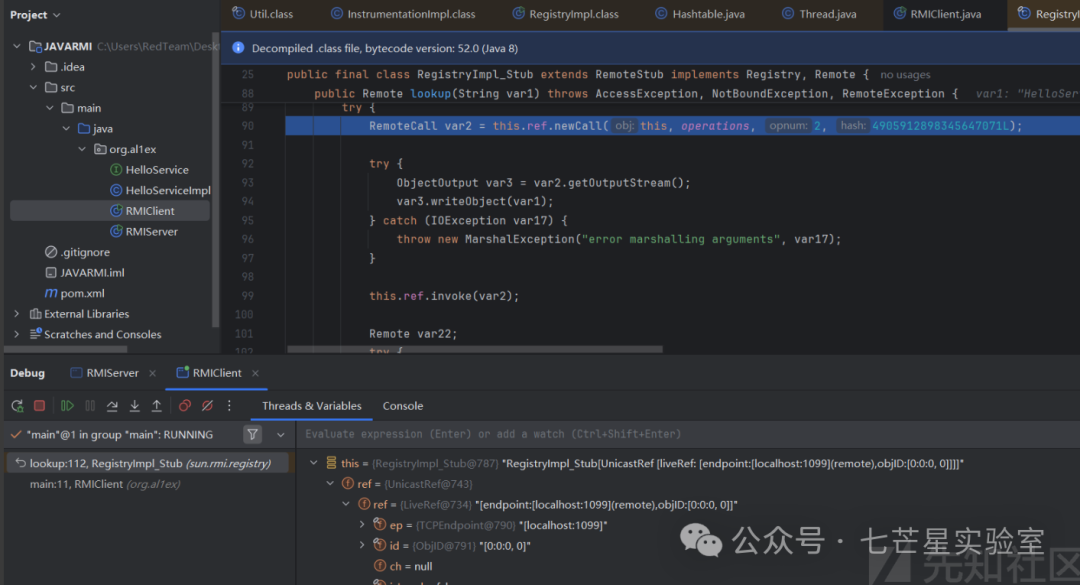The height and width of the screenshot is (585, 1080).
Task: Collapse the UnicastRef ref variable
Action: point(331,484)
